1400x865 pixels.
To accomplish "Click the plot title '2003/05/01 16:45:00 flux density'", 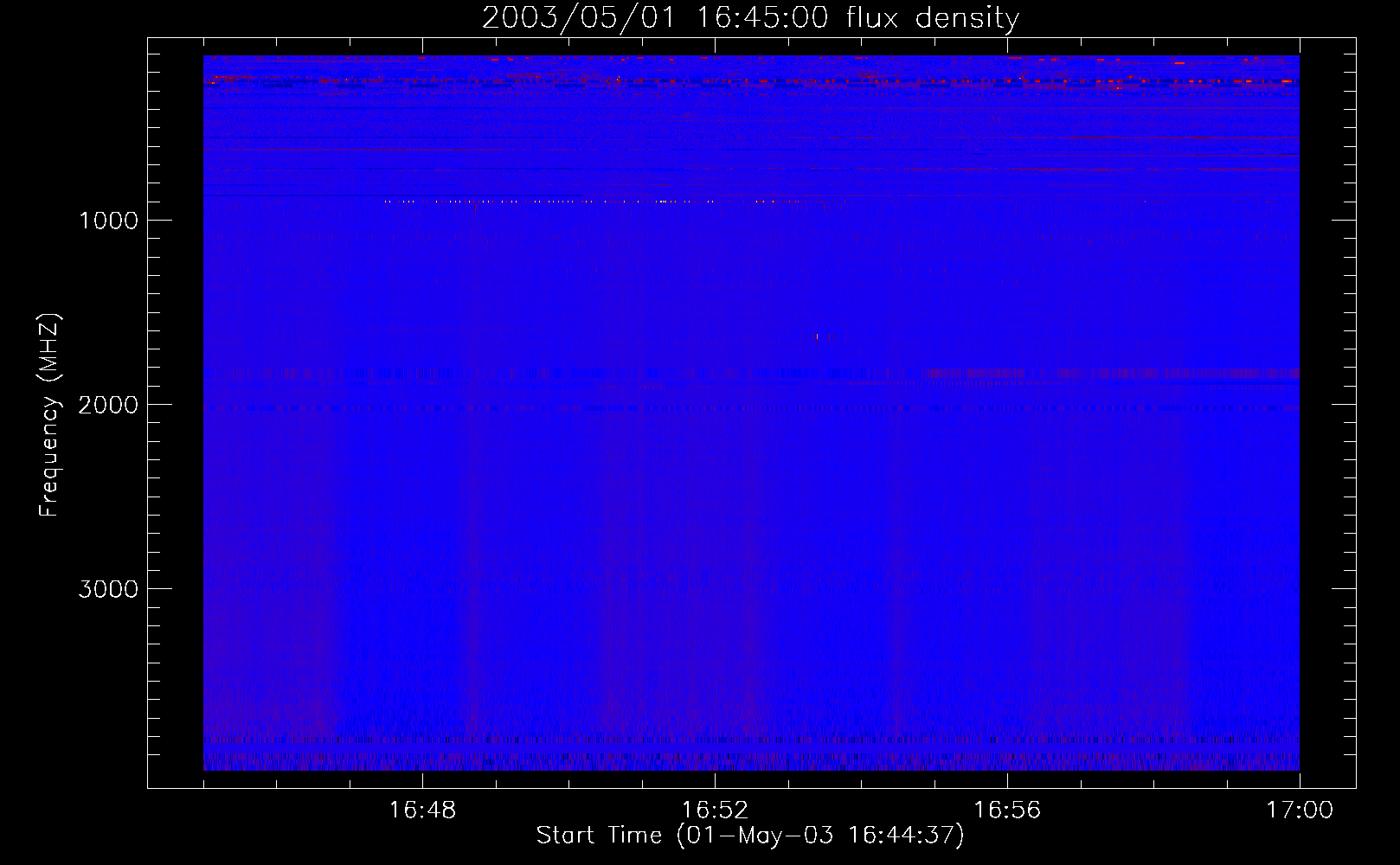I will click(750, 18).
